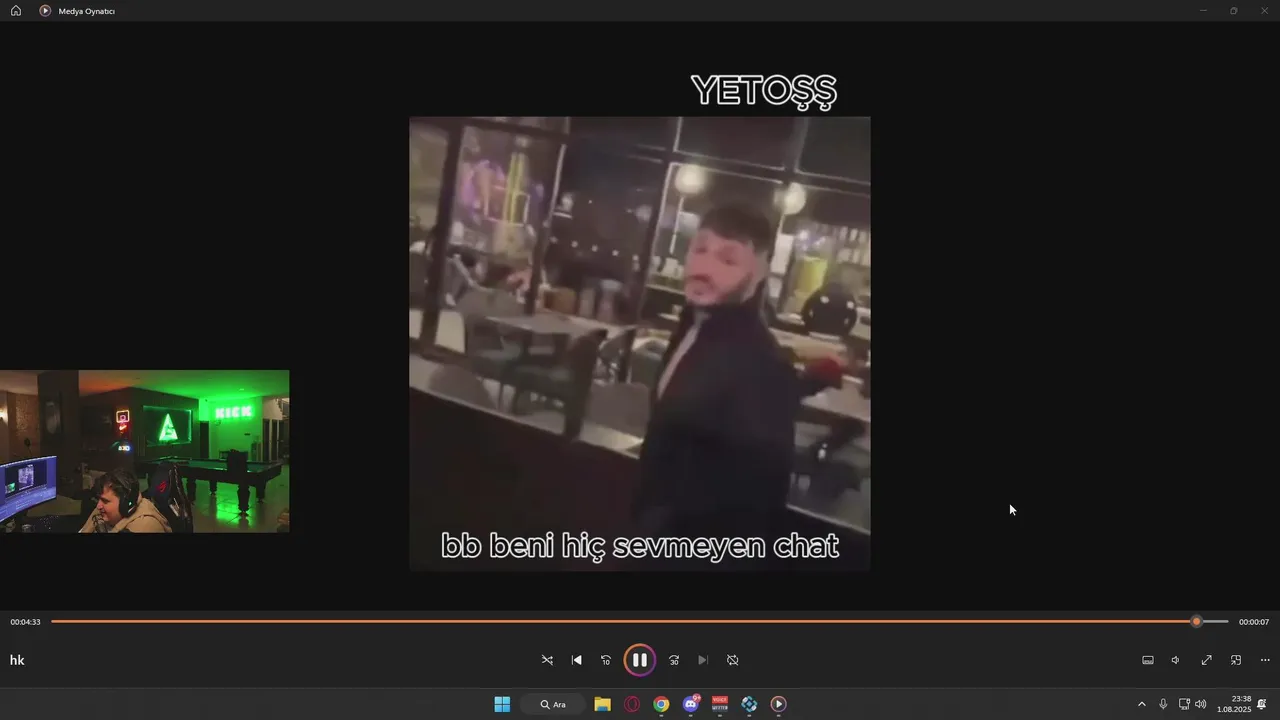
Task: Click remaining time 00:00:07
Action: pos(1254,622)
